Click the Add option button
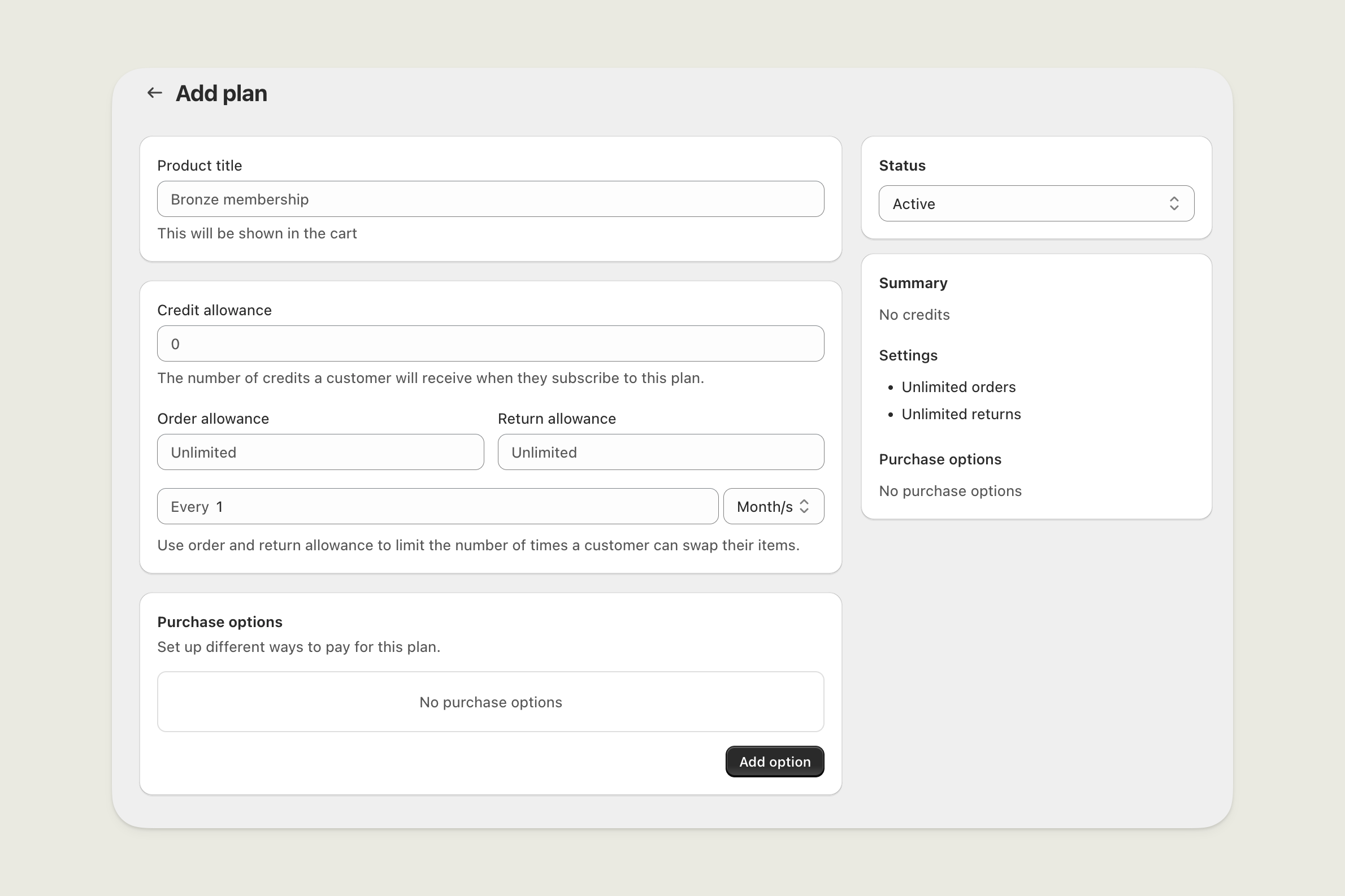Viewport: 1345px width, 896px height. [774, 761]
